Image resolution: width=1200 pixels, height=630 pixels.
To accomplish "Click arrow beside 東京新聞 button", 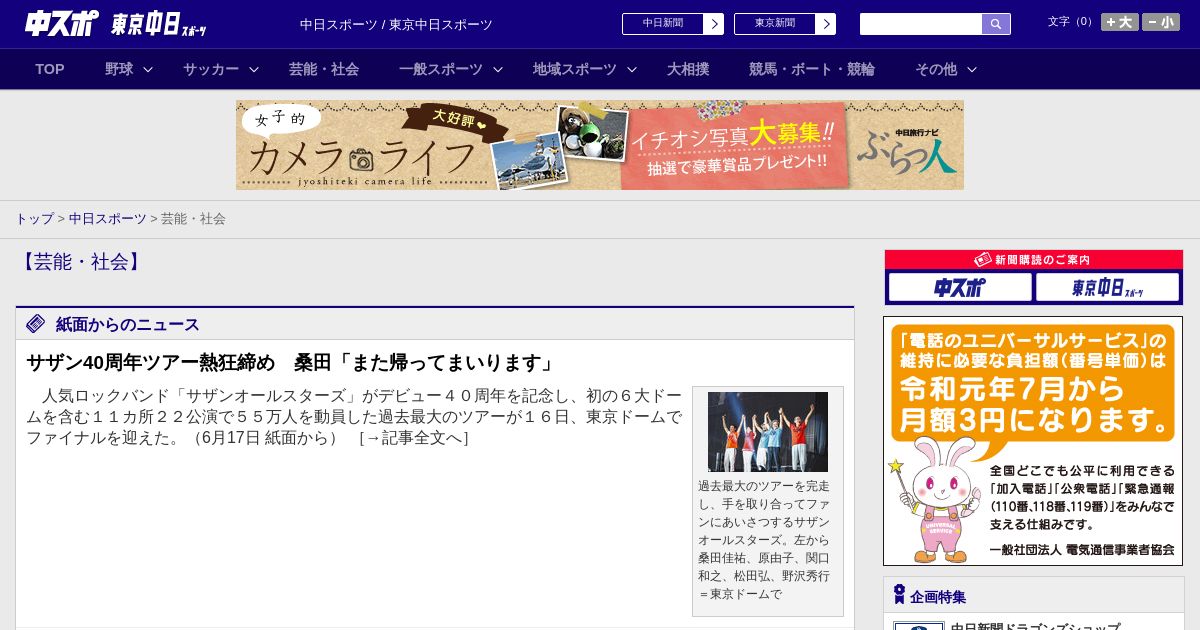I will 826,24.
